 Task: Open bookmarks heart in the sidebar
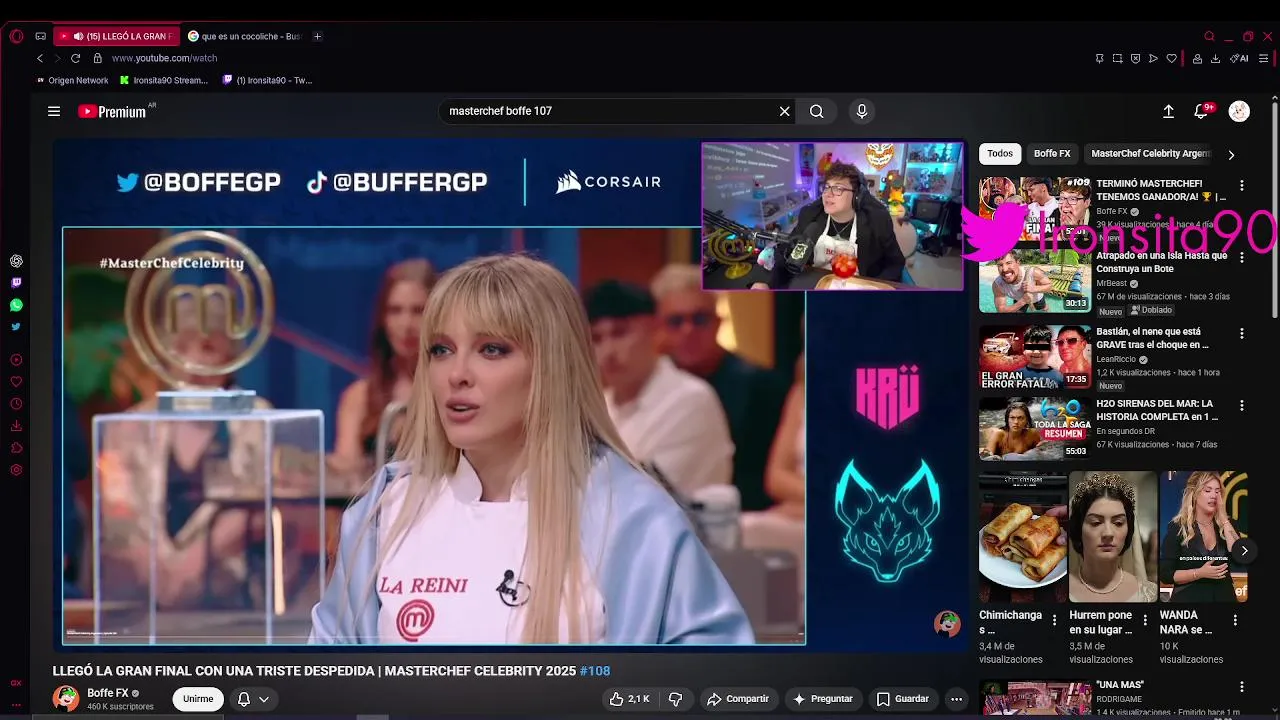click(16, 382)
